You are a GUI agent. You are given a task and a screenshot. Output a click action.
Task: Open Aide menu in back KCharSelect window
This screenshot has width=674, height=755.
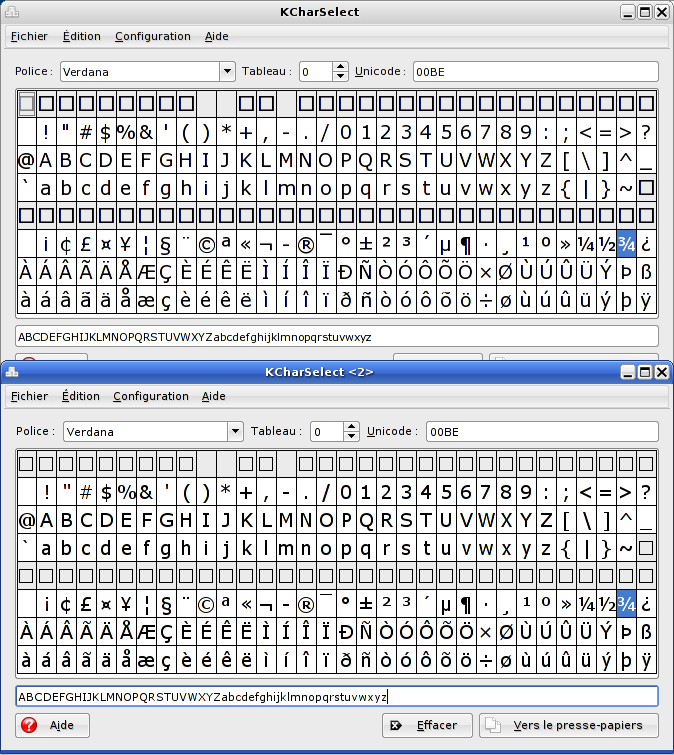(217, 36)
